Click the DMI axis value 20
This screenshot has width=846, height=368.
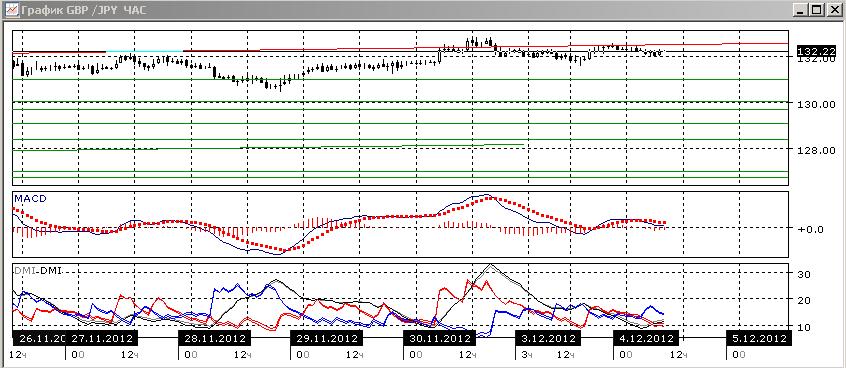[x=804, y=301]
